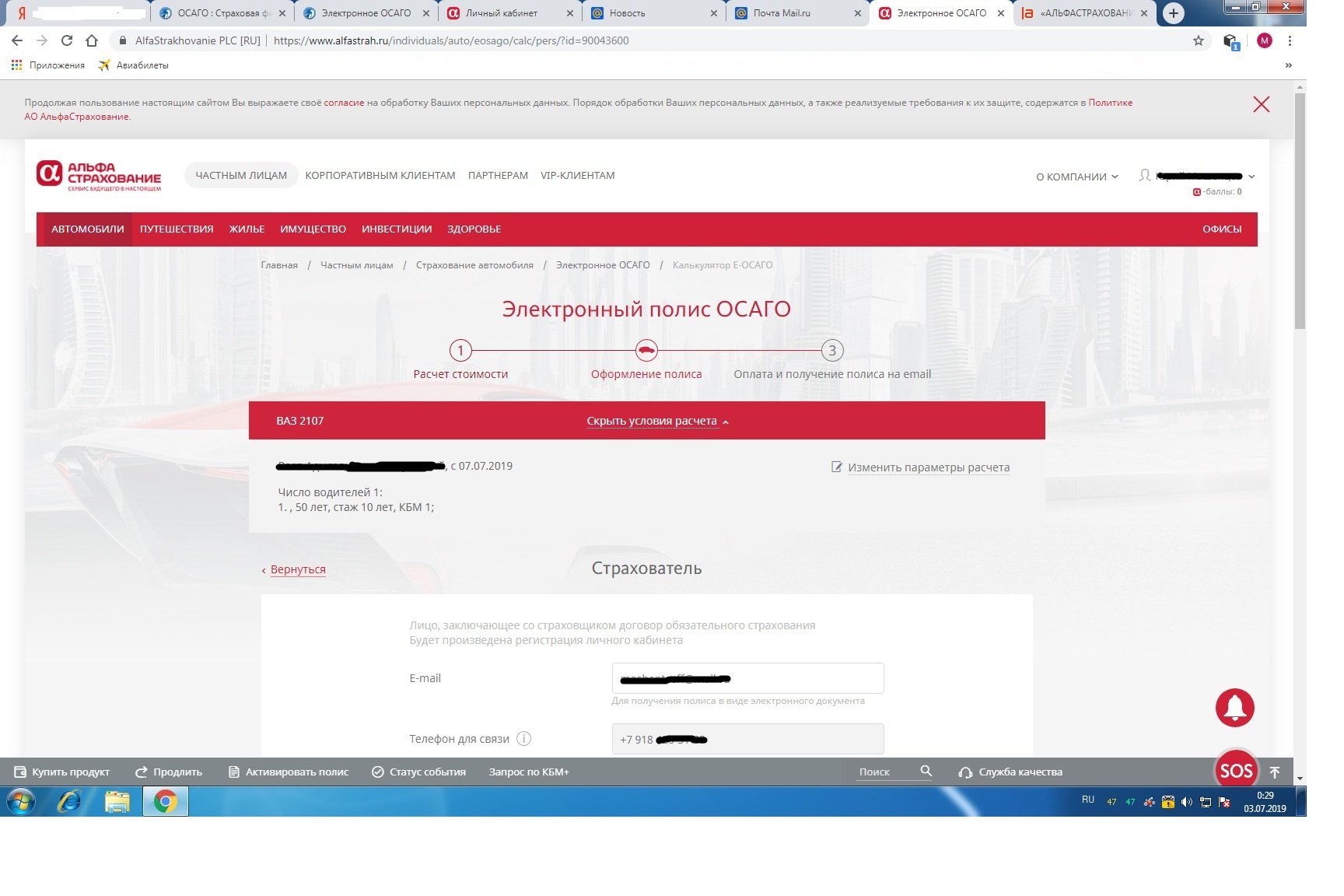Open File Explorer from taskbar

pyautogui.click(x=117, y=801)
